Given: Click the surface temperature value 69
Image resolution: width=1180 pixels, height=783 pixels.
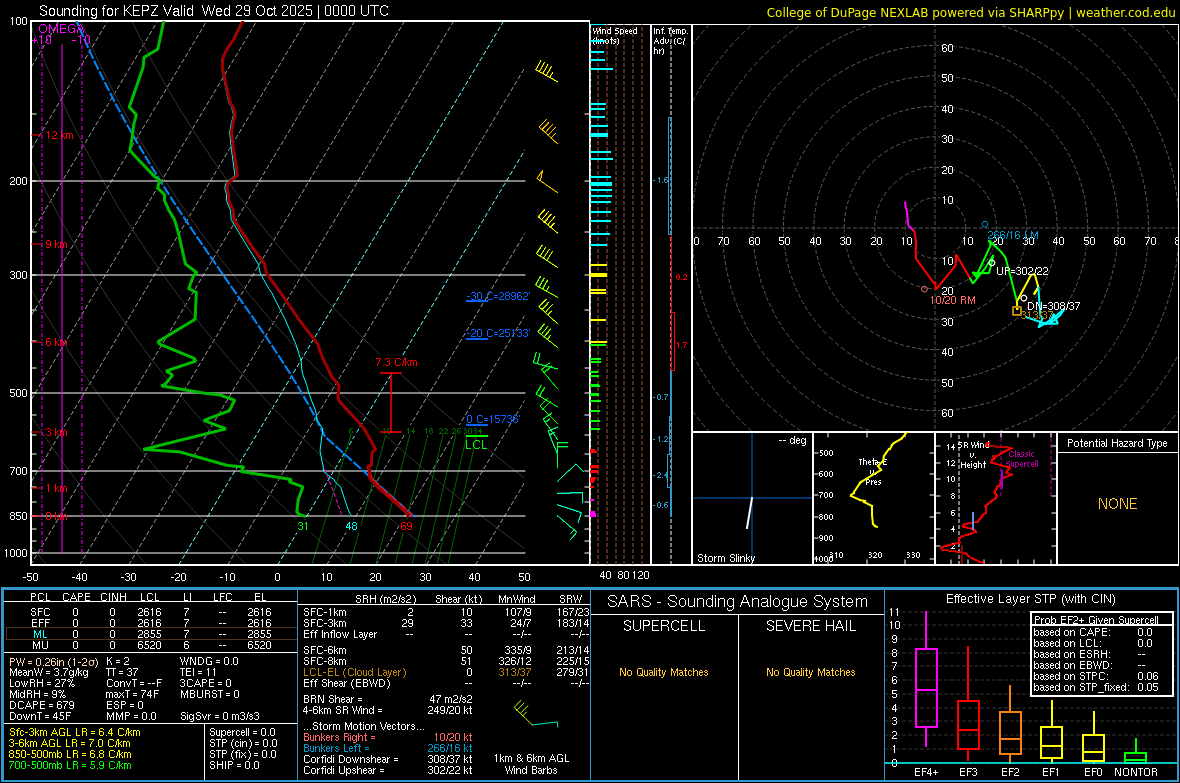Looking at the screenshot, I should click(406, 526).
